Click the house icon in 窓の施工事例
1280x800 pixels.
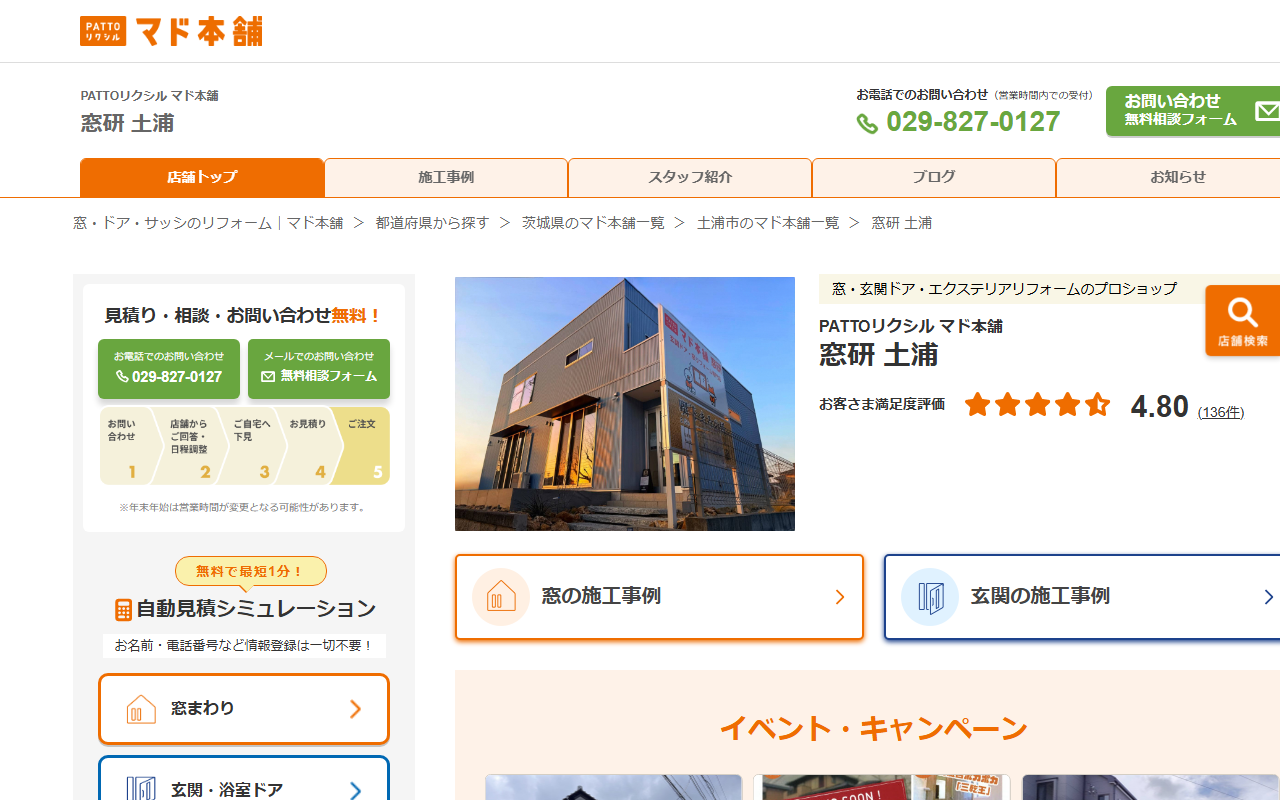coord(501,597)
